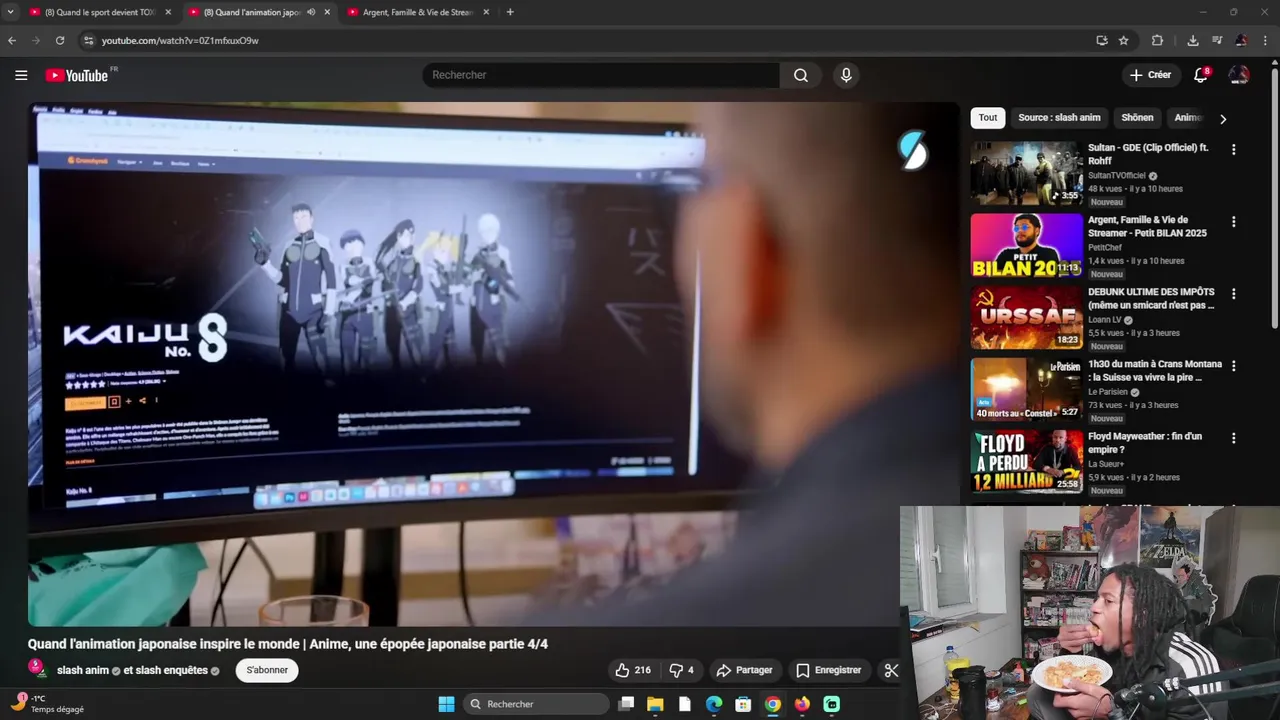Open options for Floyd Mayweather video

pyautogui.click(x=1233, y=438)
